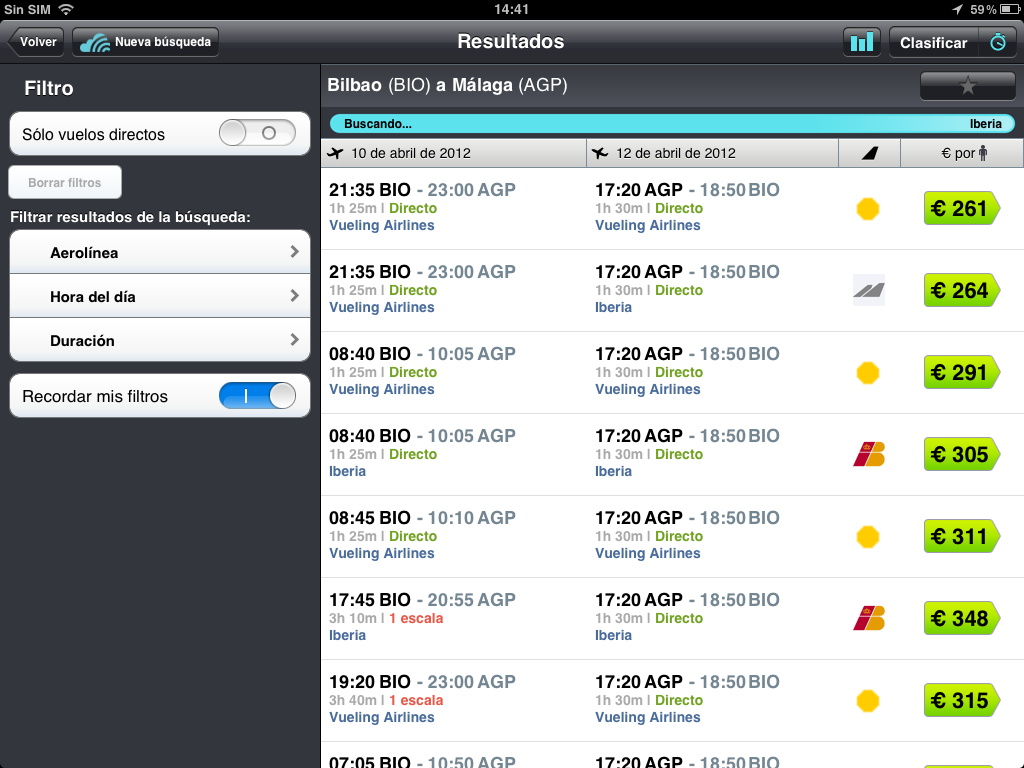Expand the Aerolínea filter
The width and height of the screenshot is (1024, 768).
tap(160, 252)
